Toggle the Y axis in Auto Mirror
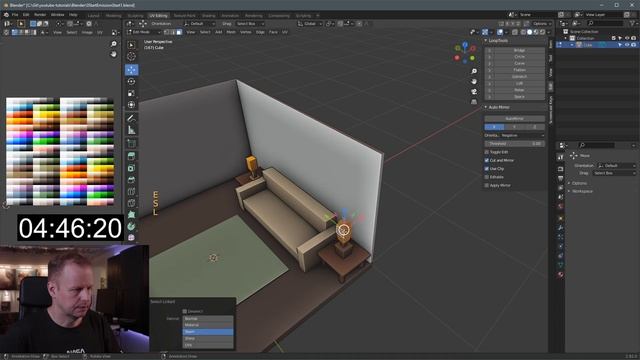This screenshot has height=360, width=640. pyautogui.click(x=514, y=127)
